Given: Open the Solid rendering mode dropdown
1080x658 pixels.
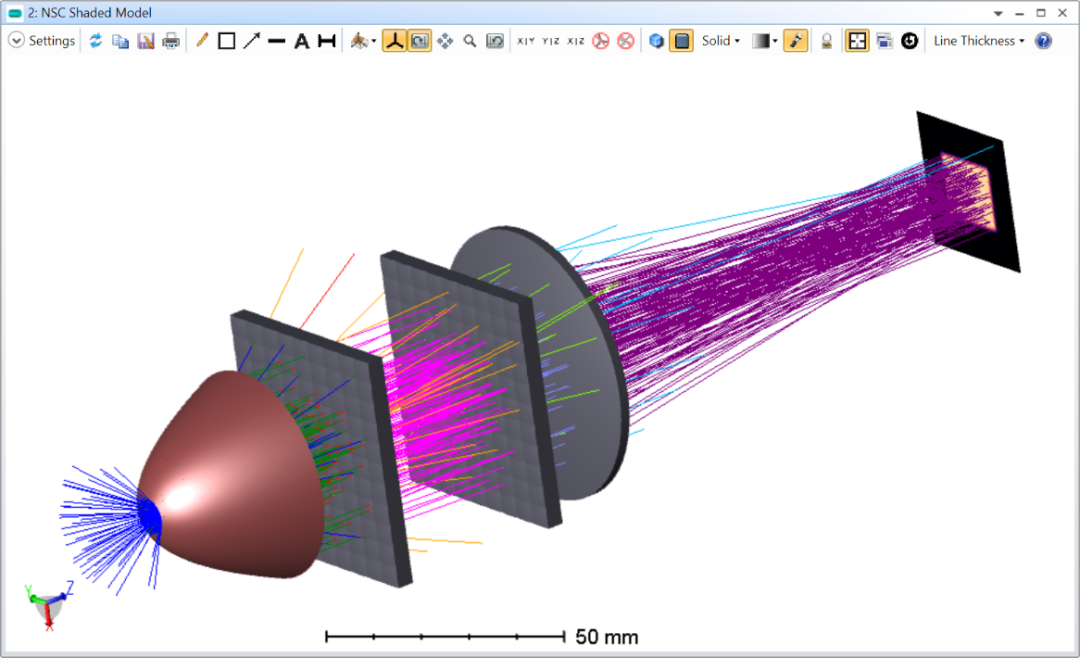Looking at the screenshot, I should pyautogui.click(x=720, y=40).
